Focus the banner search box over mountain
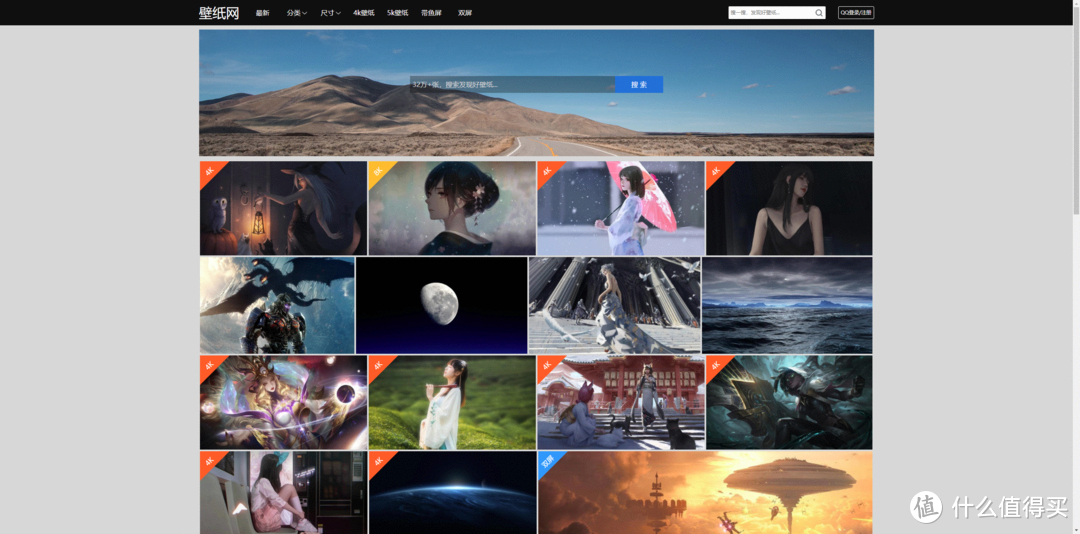The image size is (1080, 534). point(512,84)
